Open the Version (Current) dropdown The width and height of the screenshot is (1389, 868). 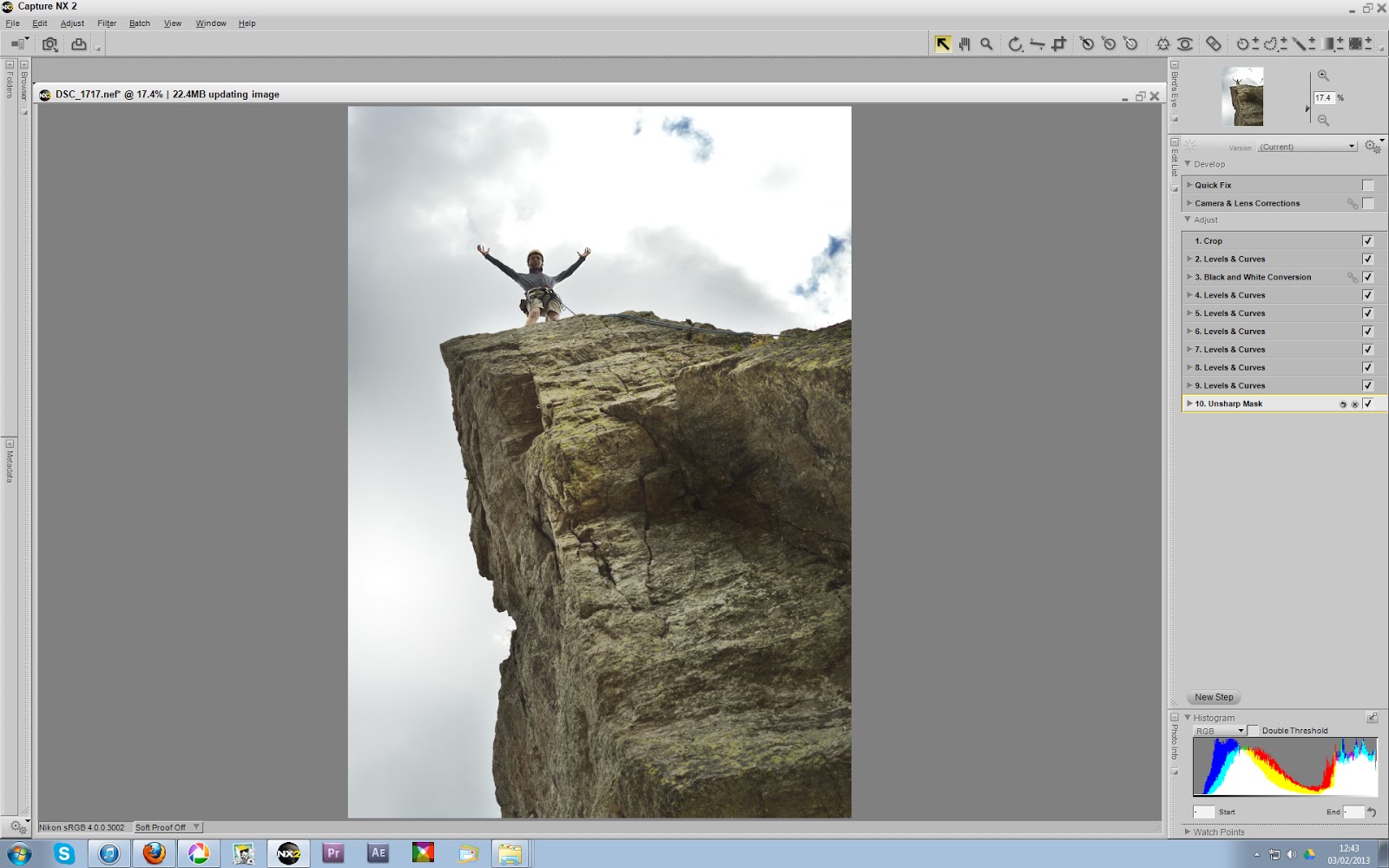1307,146
